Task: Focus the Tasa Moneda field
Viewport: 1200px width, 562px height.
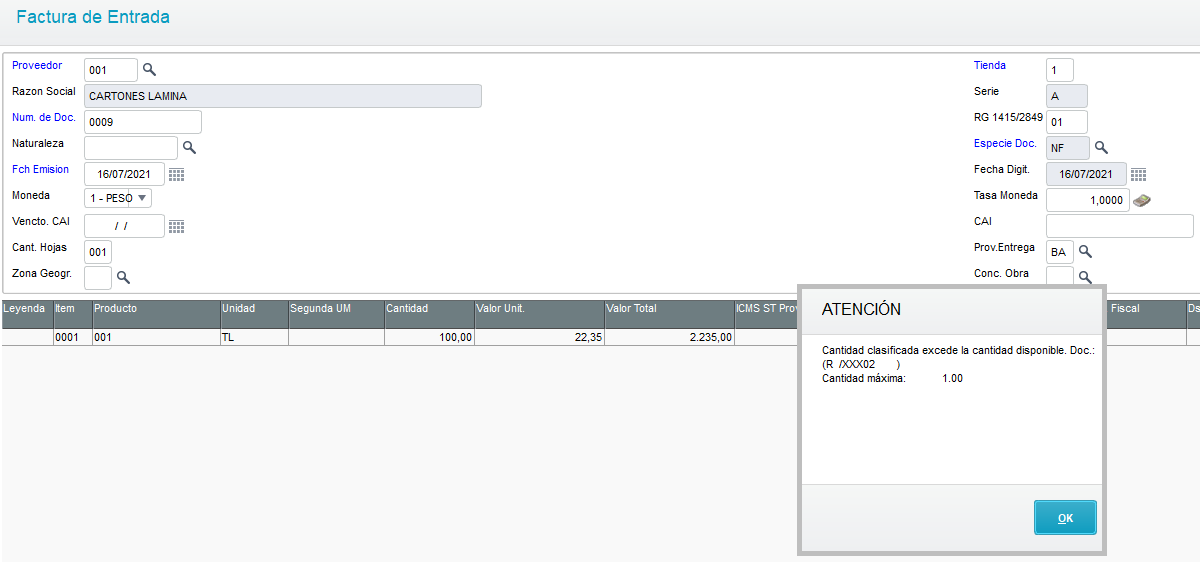Action: tap(1088, 200)
